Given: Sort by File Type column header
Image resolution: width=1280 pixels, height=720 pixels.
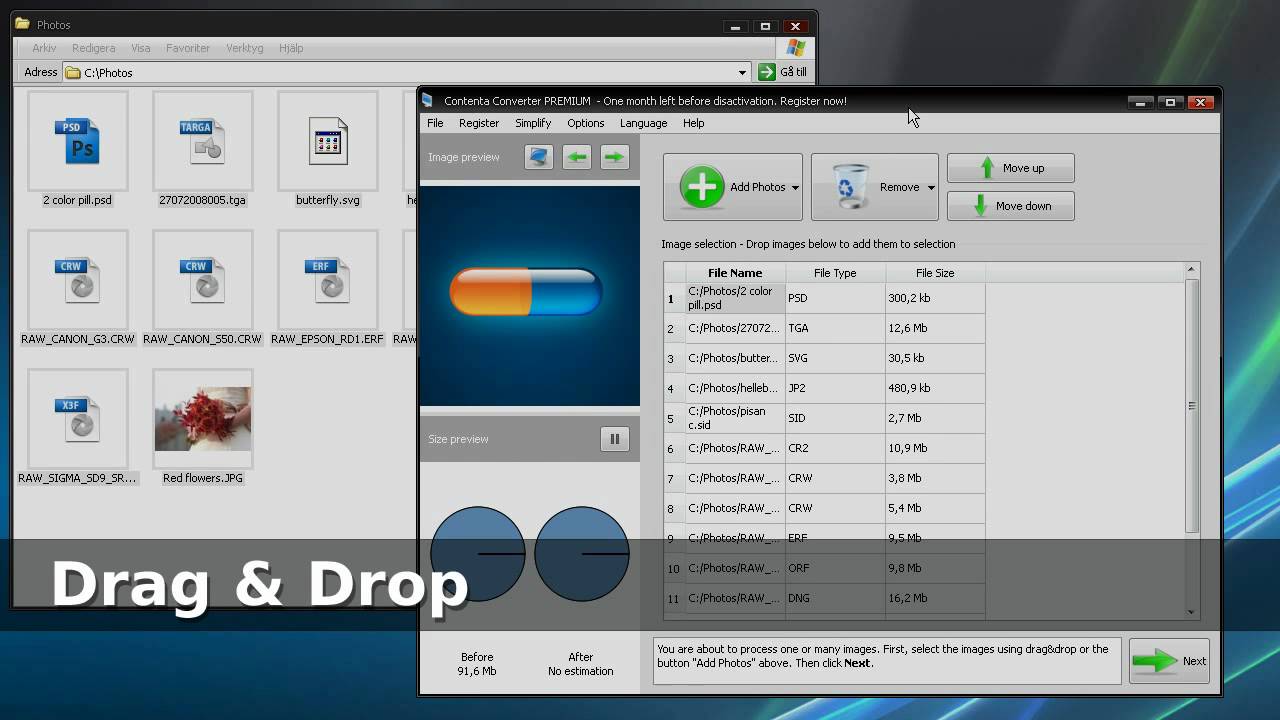Looking at the screenshot, I should click(835, 273).
